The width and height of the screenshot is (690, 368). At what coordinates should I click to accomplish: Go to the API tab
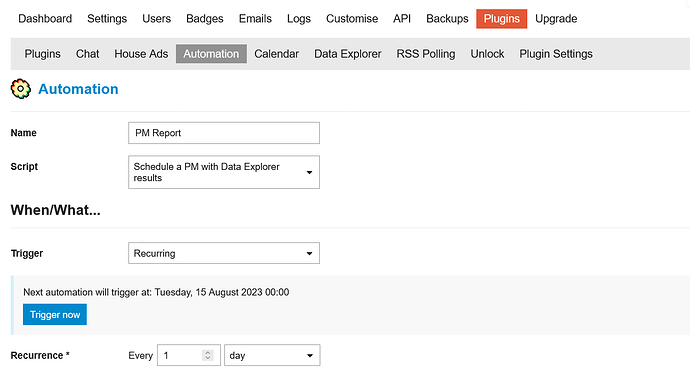(402, 18)
